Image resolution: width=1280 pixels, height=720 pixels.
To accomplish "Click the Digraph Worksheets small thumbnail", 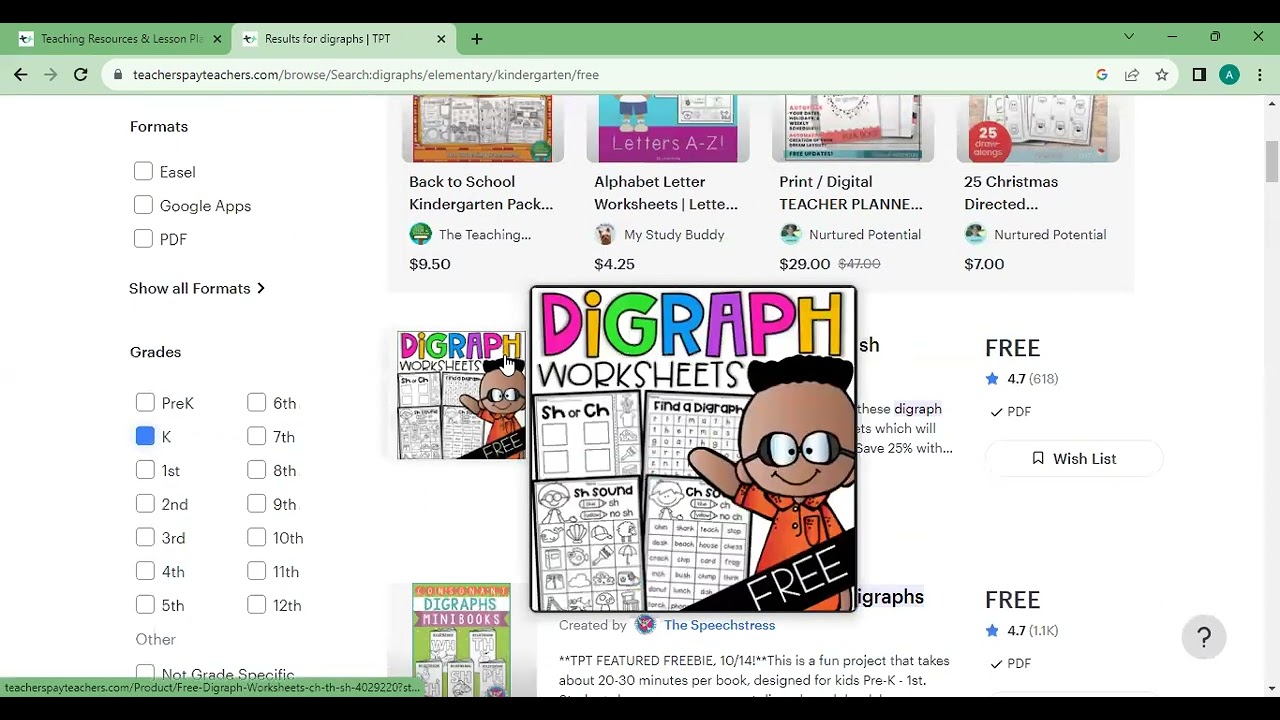I will pyautogui.click(x=461, y=395).
